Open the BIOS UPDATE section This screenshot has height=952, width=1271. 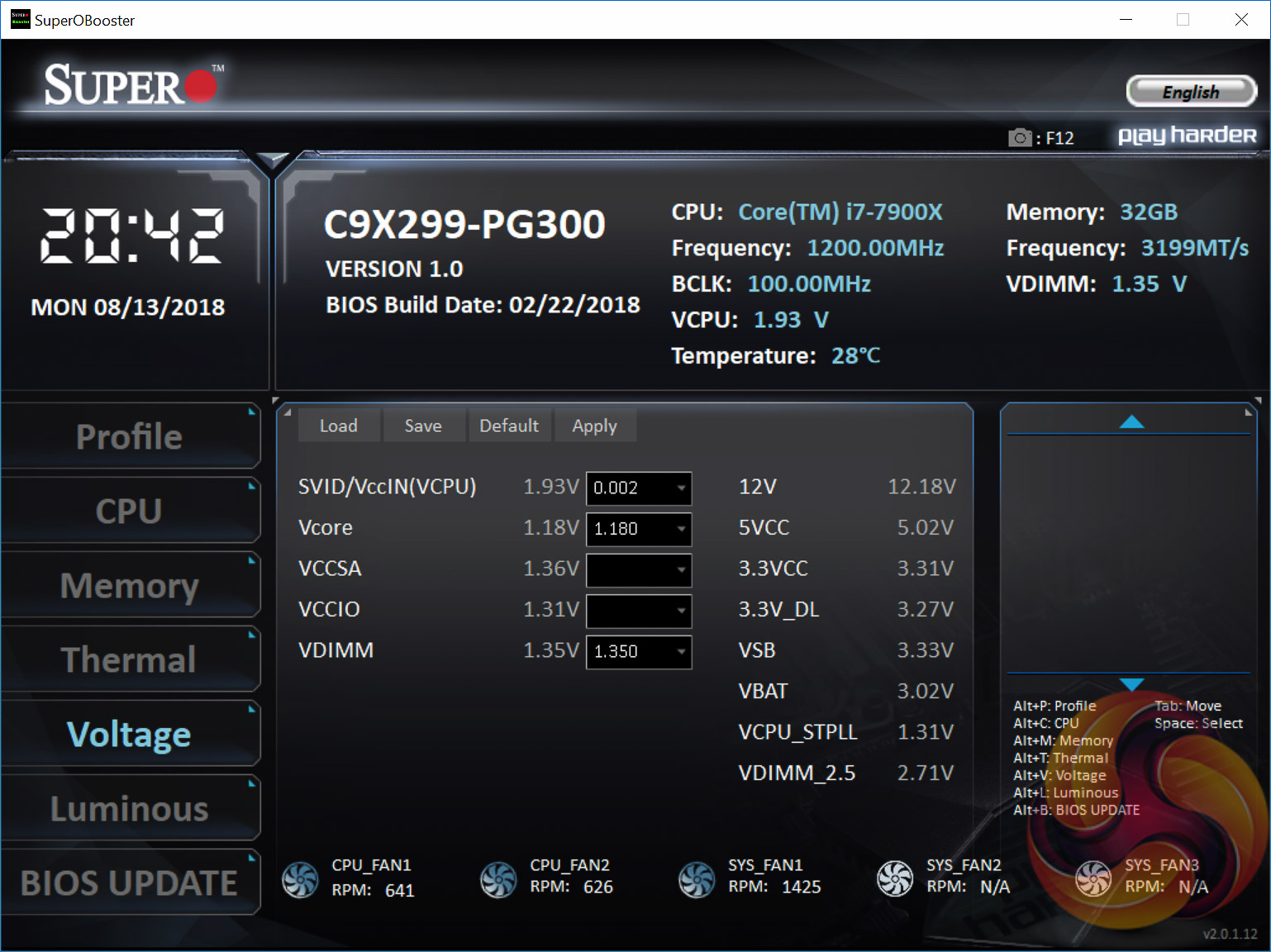[130, 883]
